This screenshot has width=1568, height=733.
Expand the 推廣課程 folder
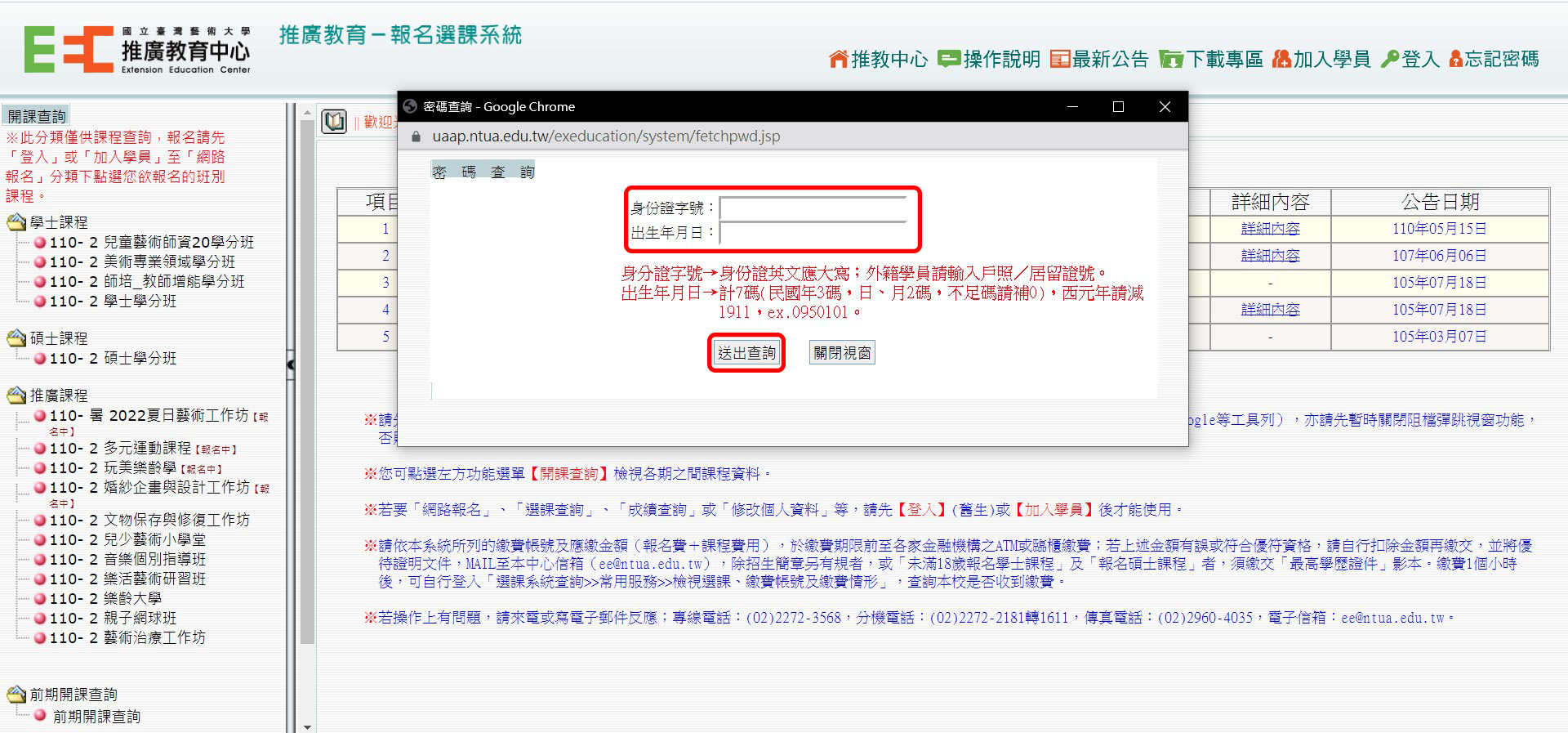click(17, 396)
